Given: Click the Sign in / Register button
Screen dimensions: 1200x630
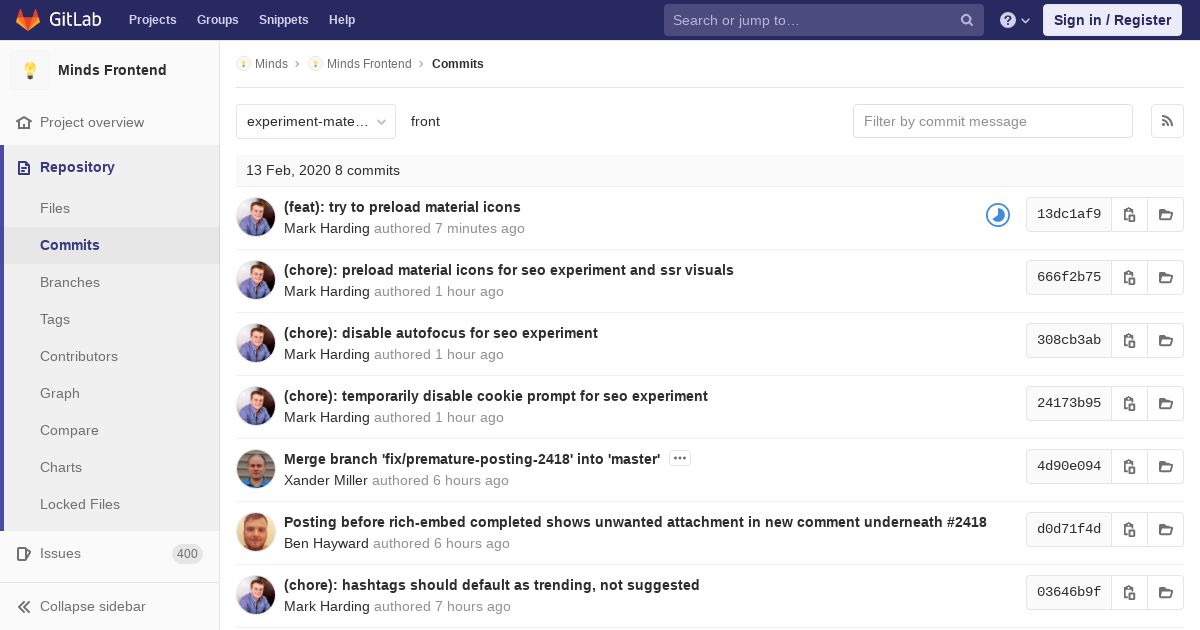Looking at the screenshot, I should pos(1112,20).
